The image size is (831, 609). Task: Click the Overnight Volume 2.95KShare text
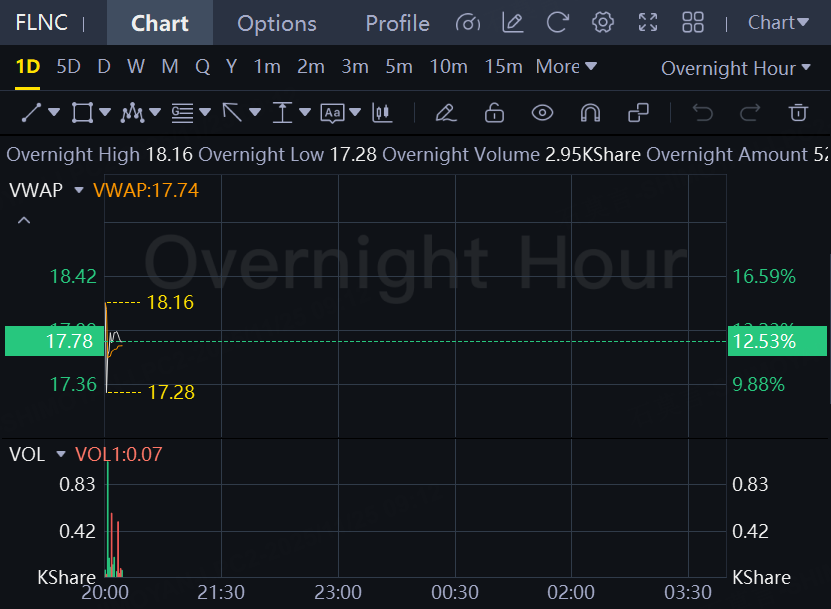(511, 155)
